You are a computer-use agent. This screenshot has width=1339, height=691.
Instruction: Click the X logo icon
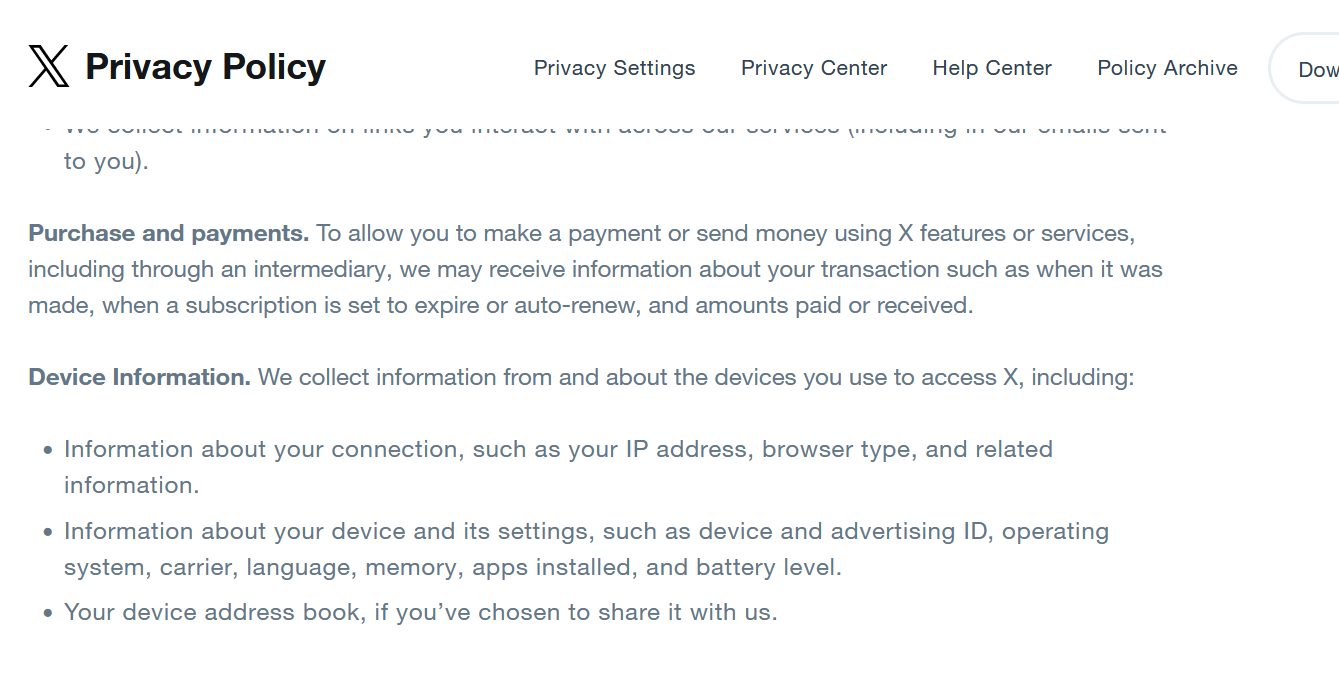49,67
